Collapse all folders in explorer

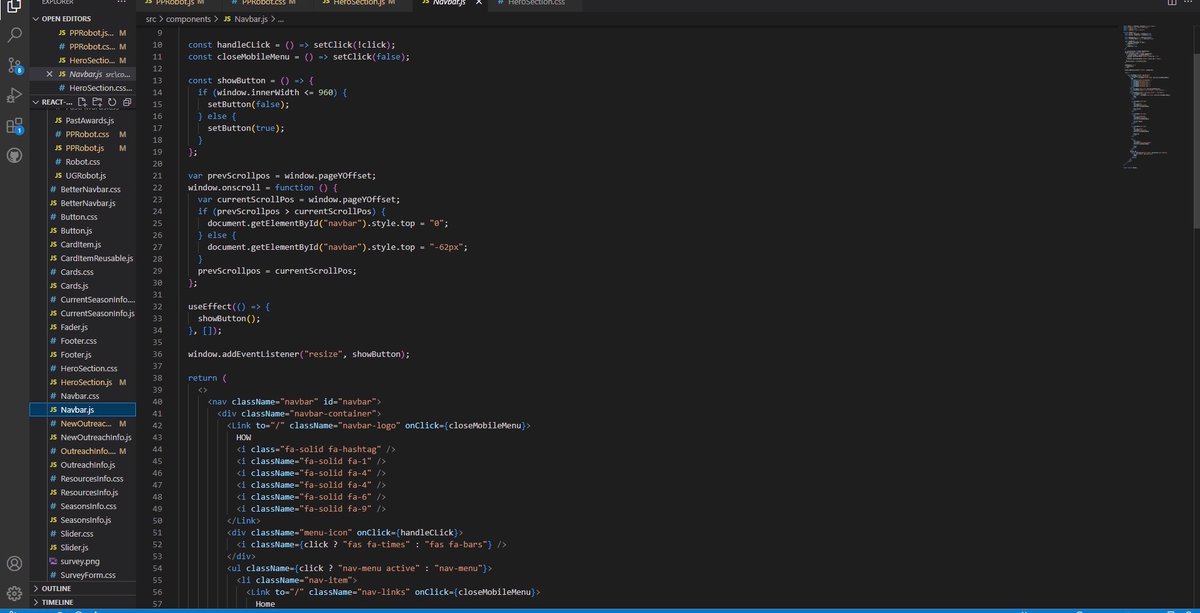point(125,102)
